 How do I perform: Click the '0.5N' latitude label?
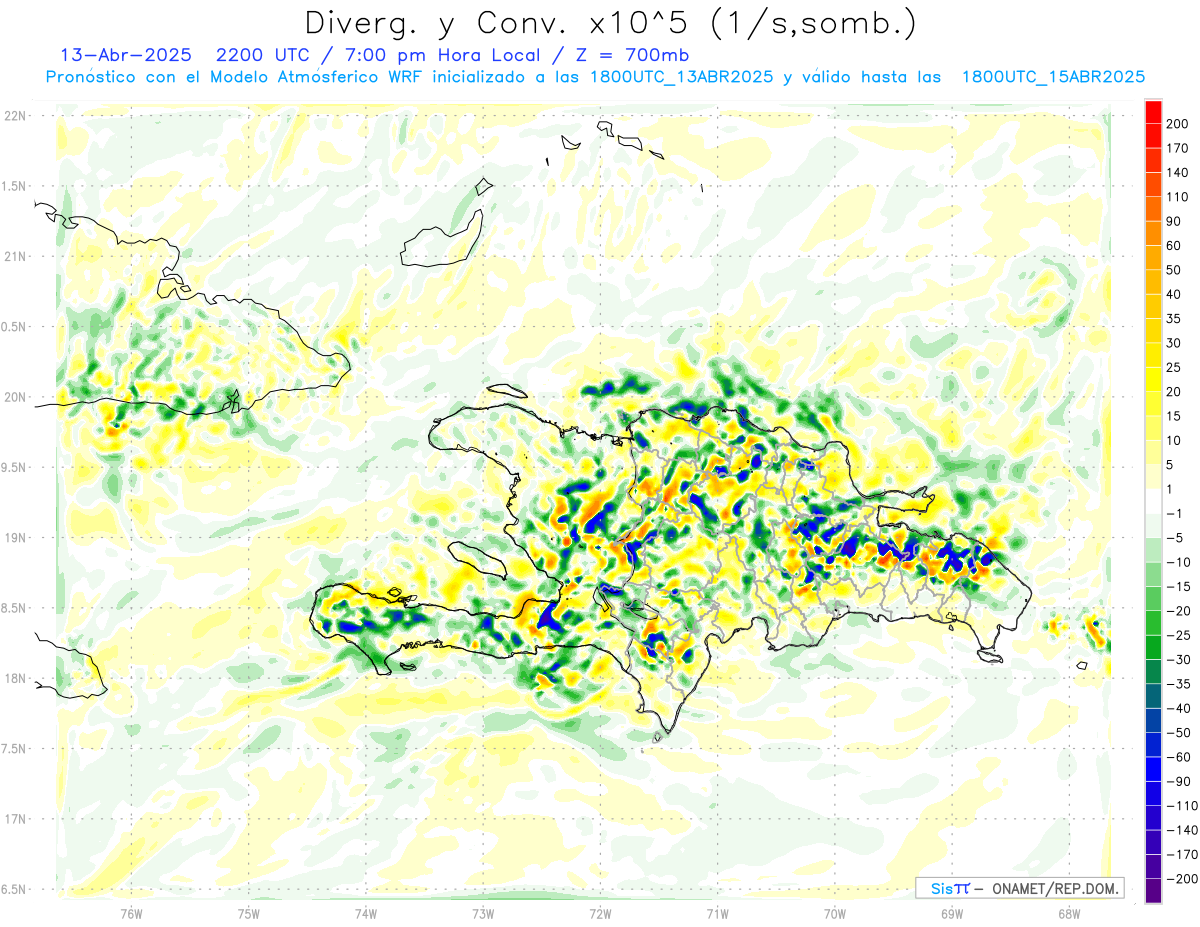pos(14,327)
